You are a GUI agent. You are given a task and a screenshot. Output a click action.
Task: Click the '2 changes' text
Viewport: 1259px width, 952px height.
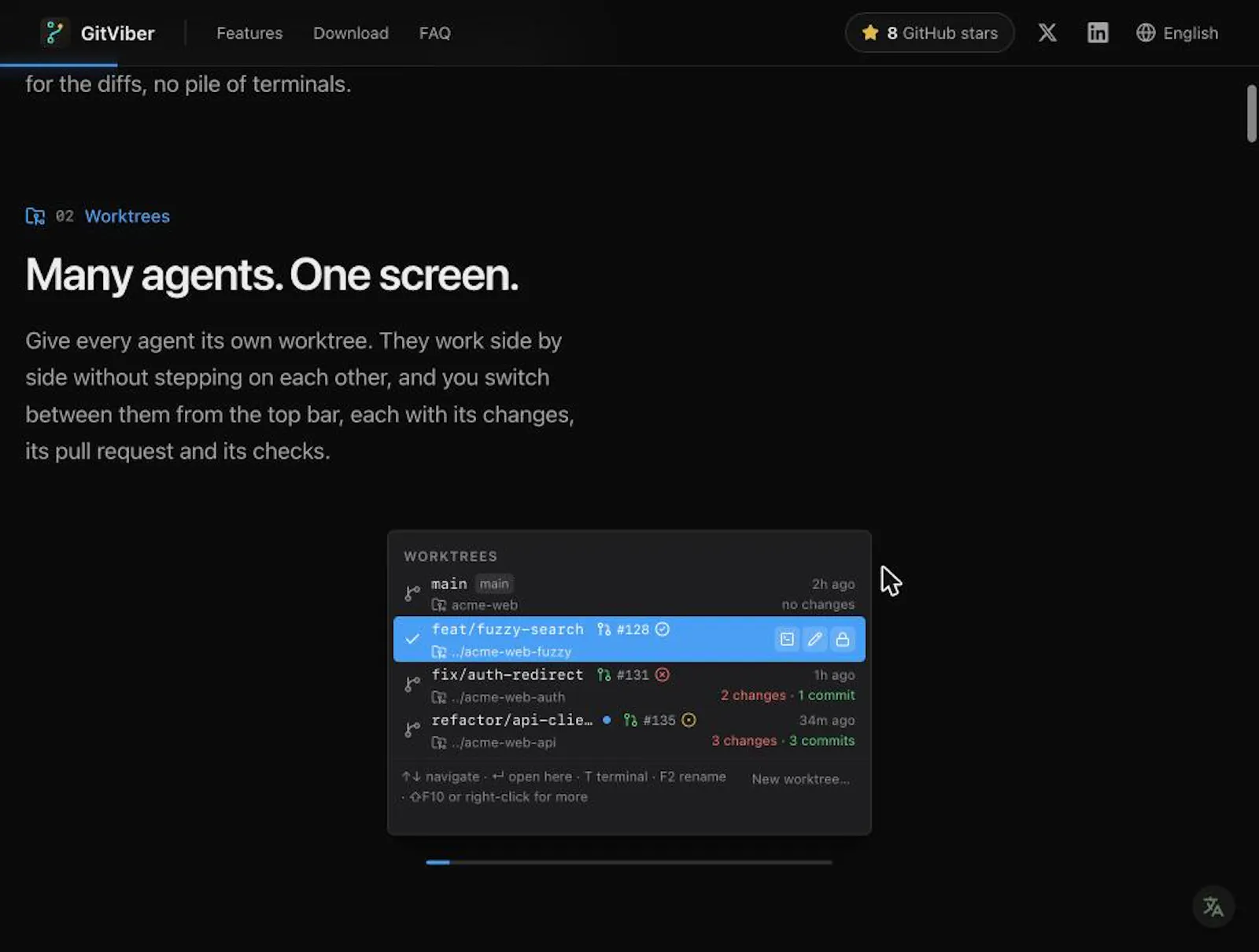tap(753, 695)
